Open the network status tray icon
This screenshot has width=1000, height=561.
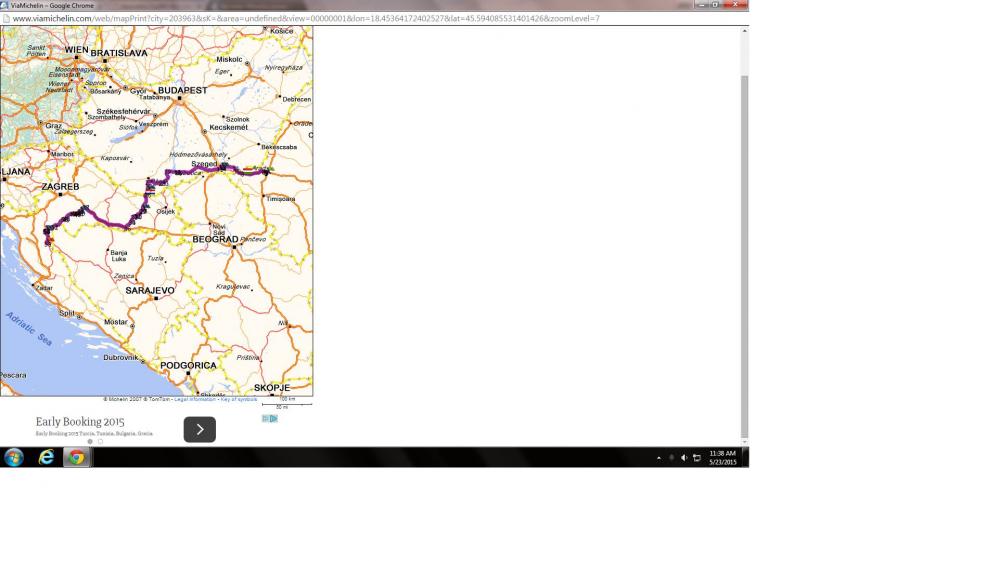click(x=697, y=458)
